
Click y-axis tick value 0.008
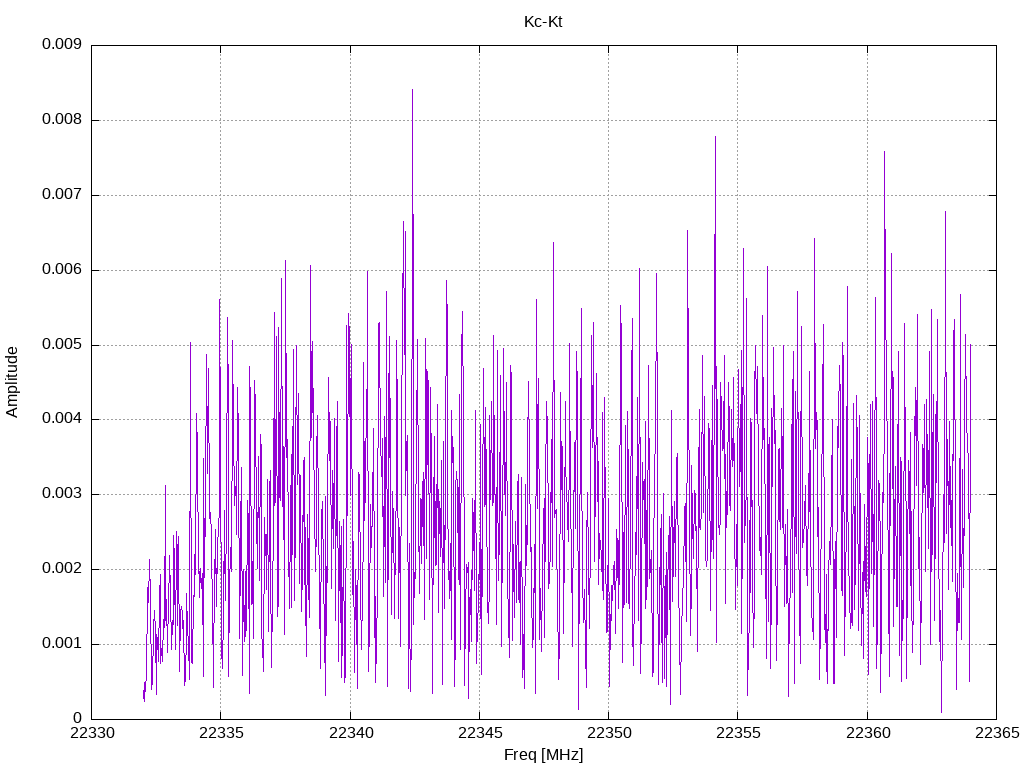[x=62, y=120]
